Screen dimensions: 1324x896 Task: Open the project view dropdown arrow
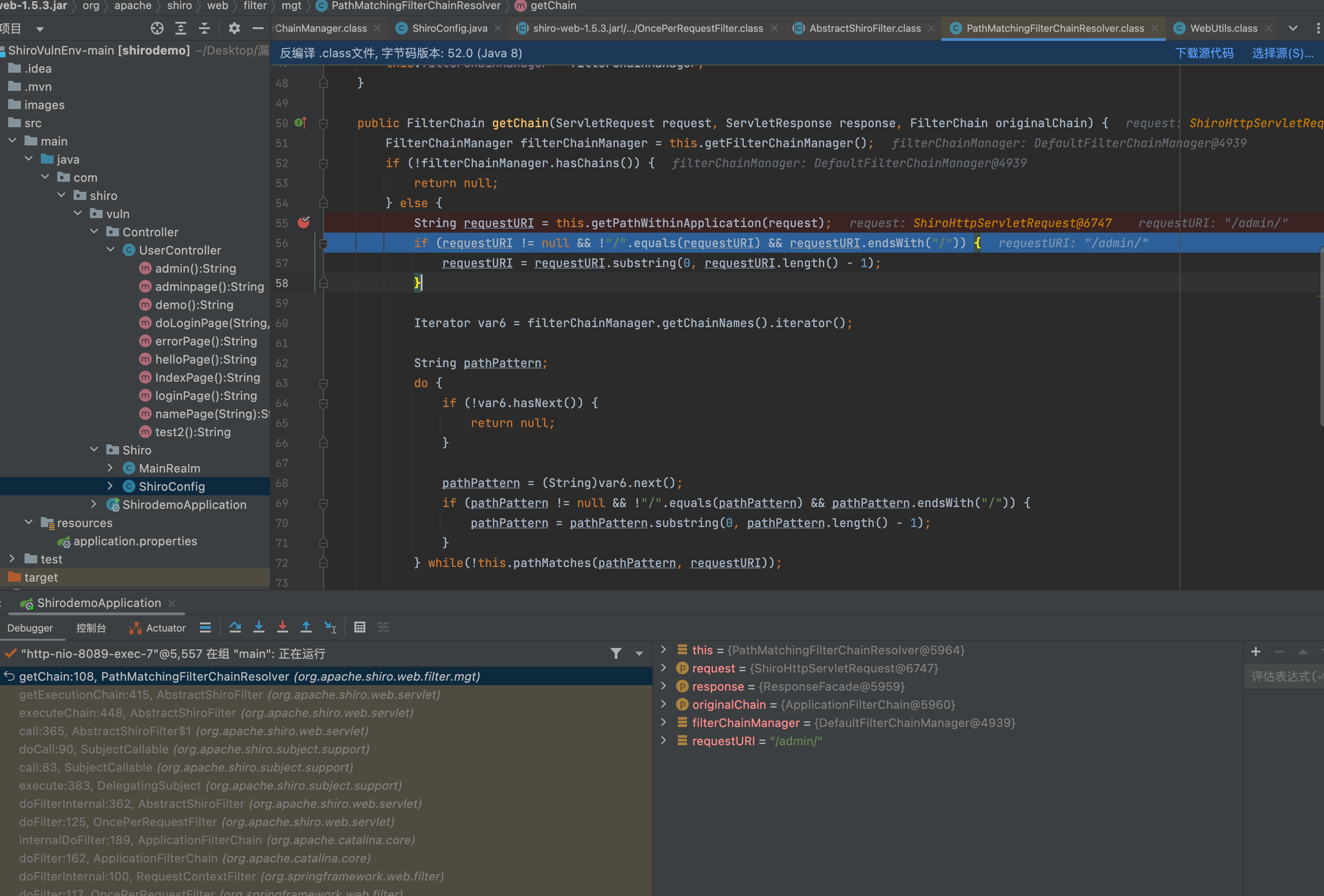[x=40, y=29]
